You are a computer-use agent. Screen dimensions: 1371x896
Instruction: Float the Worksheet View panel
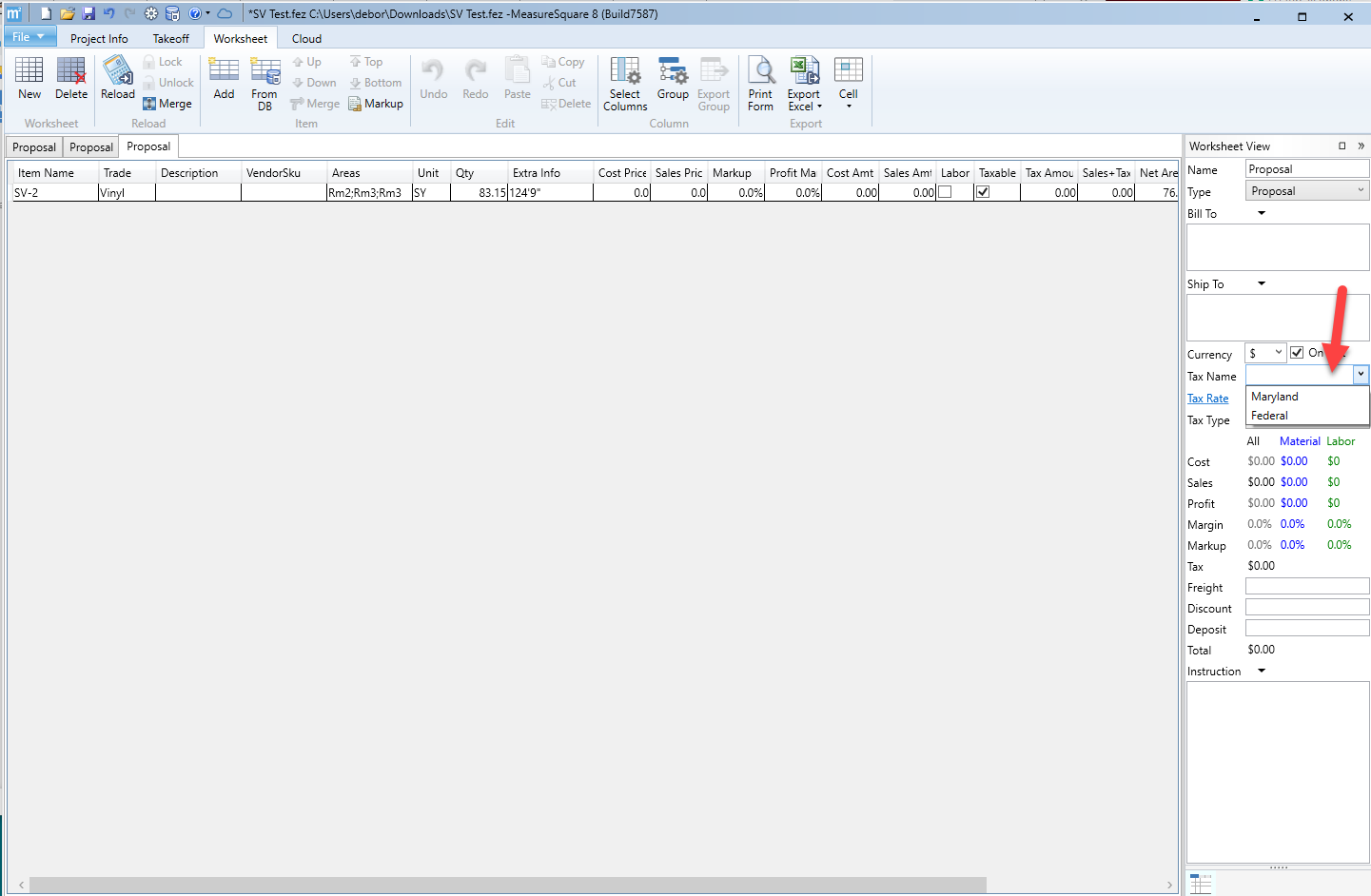[x=1342, y=146]
